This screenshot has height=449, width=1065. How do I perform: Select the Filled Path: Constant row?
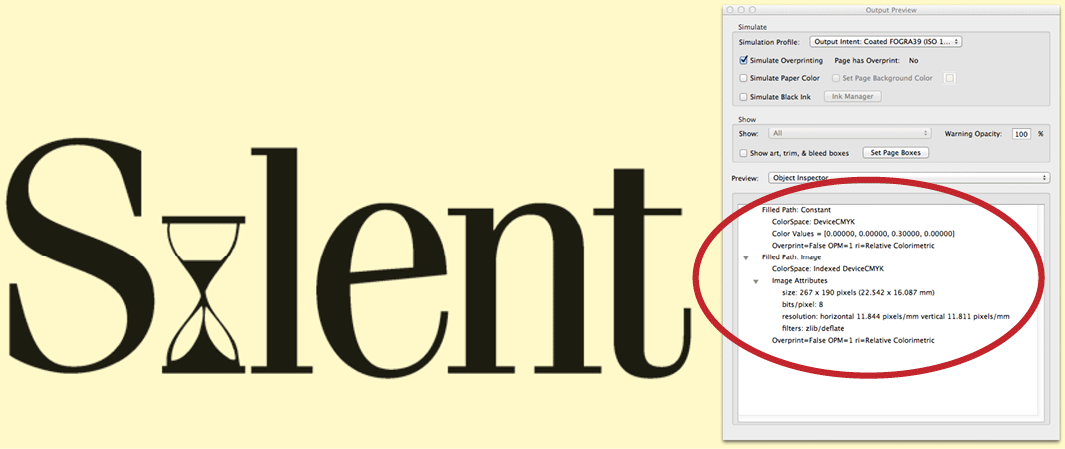pos(796,210)
